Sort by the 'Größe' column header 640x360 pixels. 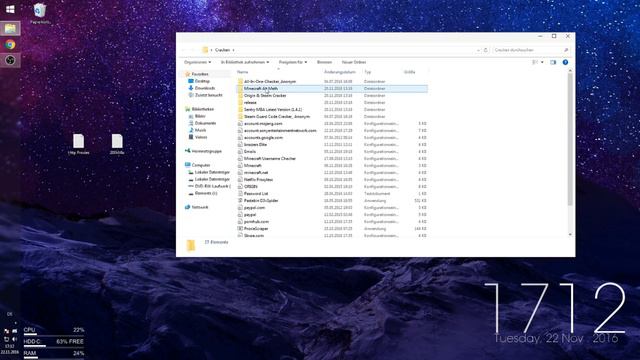(x=409, y=72)
